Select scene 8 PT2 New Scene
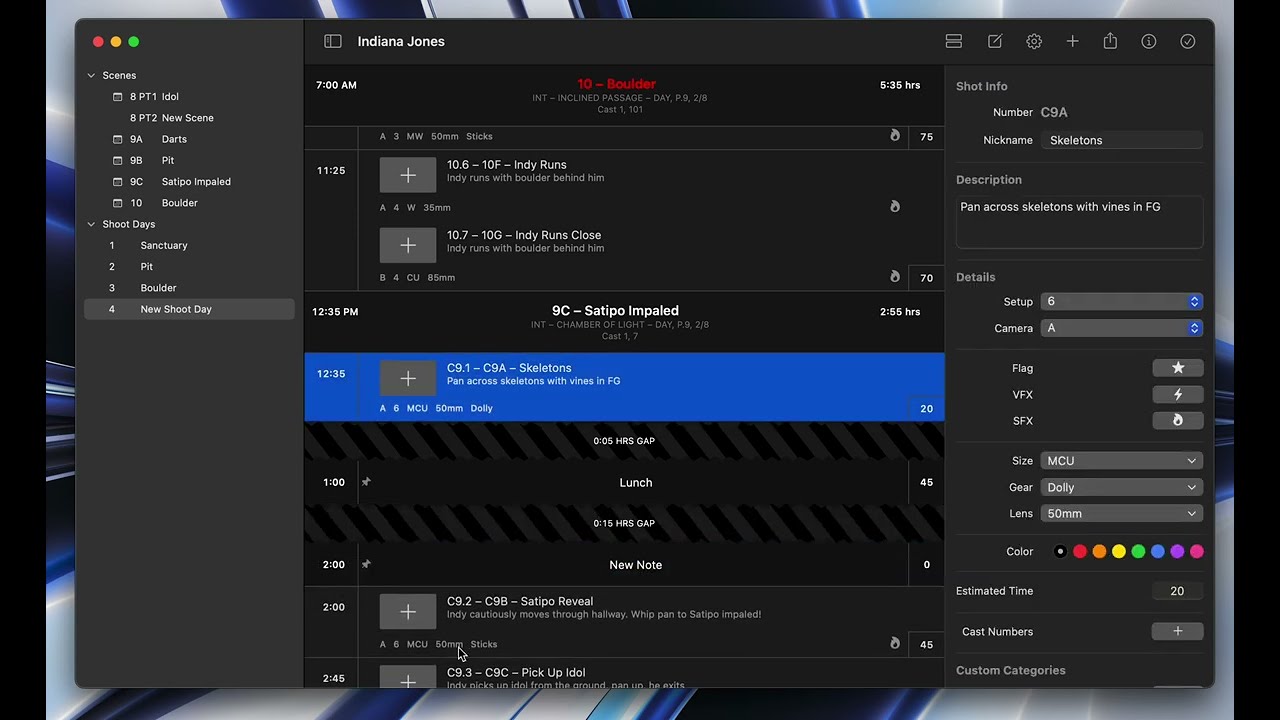 pyautogui.click(x=189, y=118)
